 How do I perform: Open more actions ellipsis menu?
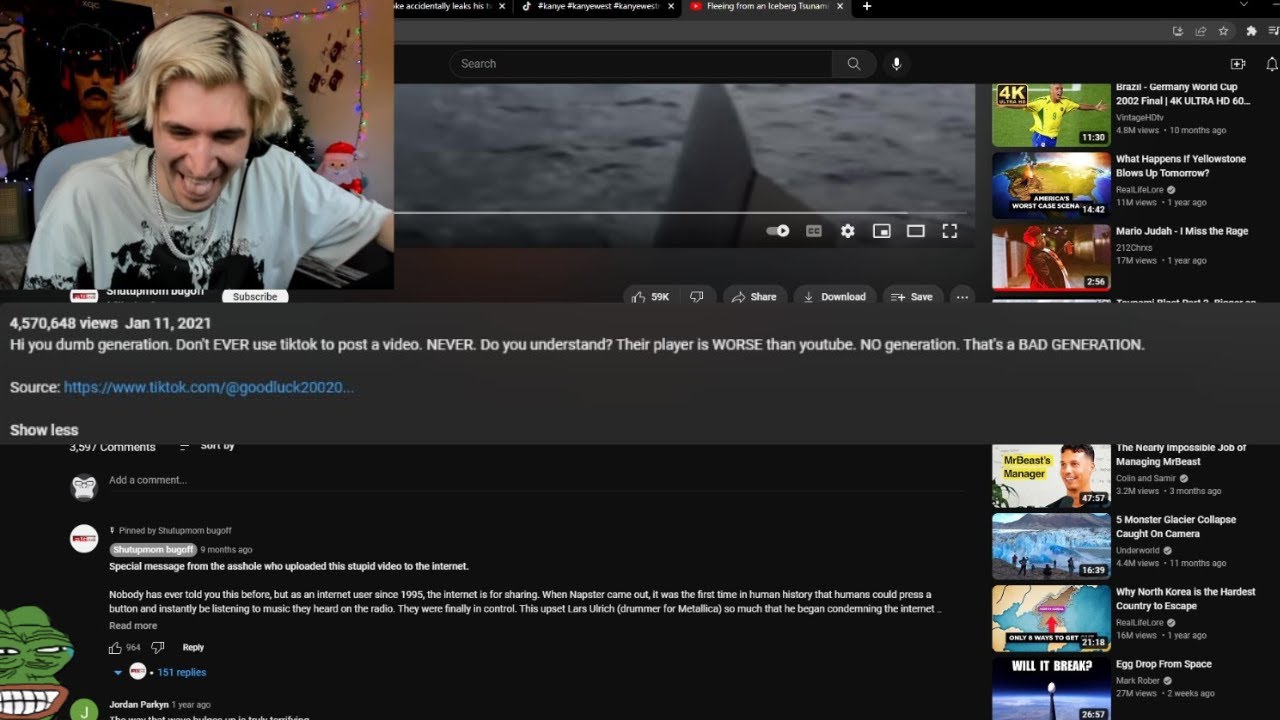click(962, 297)
